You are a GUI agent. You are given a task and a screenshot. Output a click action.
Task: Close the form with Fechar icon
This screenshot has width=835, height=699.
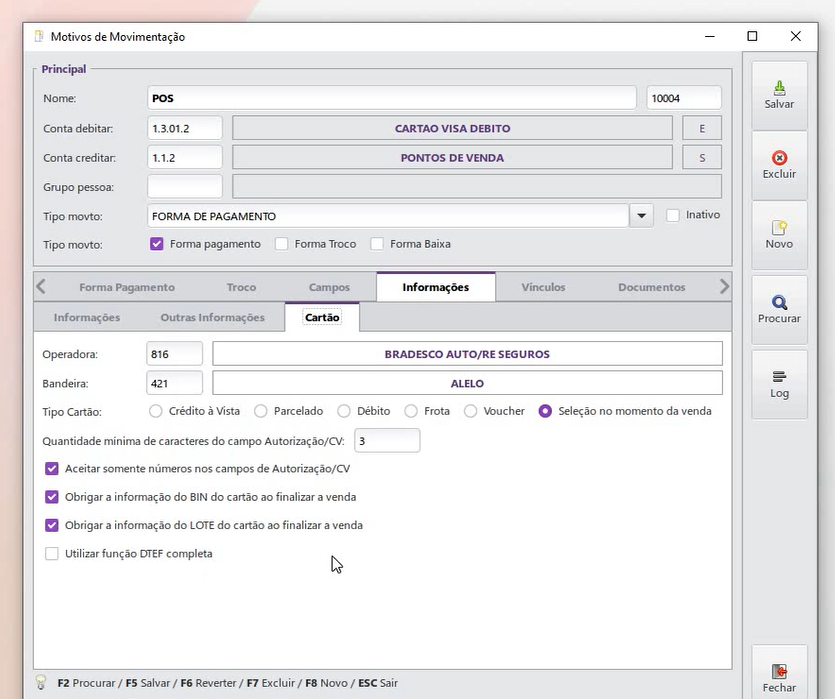pyautogui.click(x=779, y=671)
